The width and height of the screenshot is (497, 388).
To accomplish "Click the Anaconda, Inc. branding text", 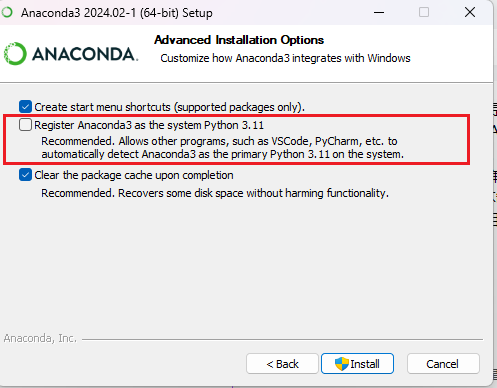I will (40, 338).
